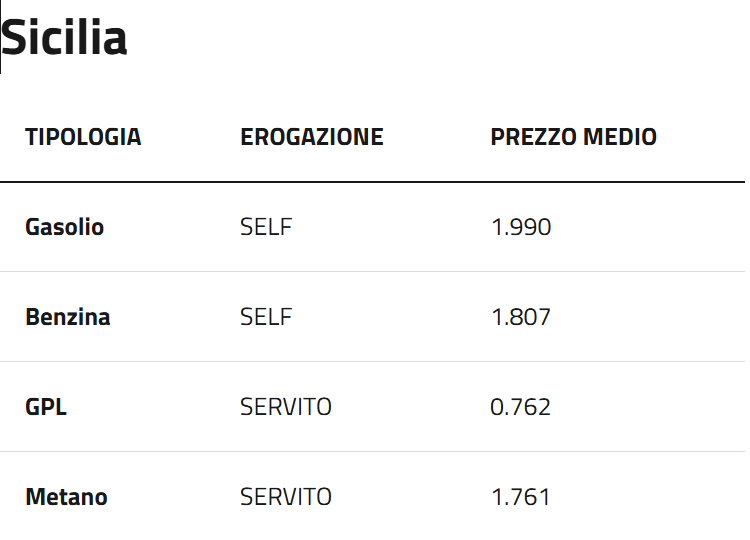Click the Gasolio fuel type cell
The height and width of the screenshot is (540, 750).
pyautogui.click(x=64, y=227)
